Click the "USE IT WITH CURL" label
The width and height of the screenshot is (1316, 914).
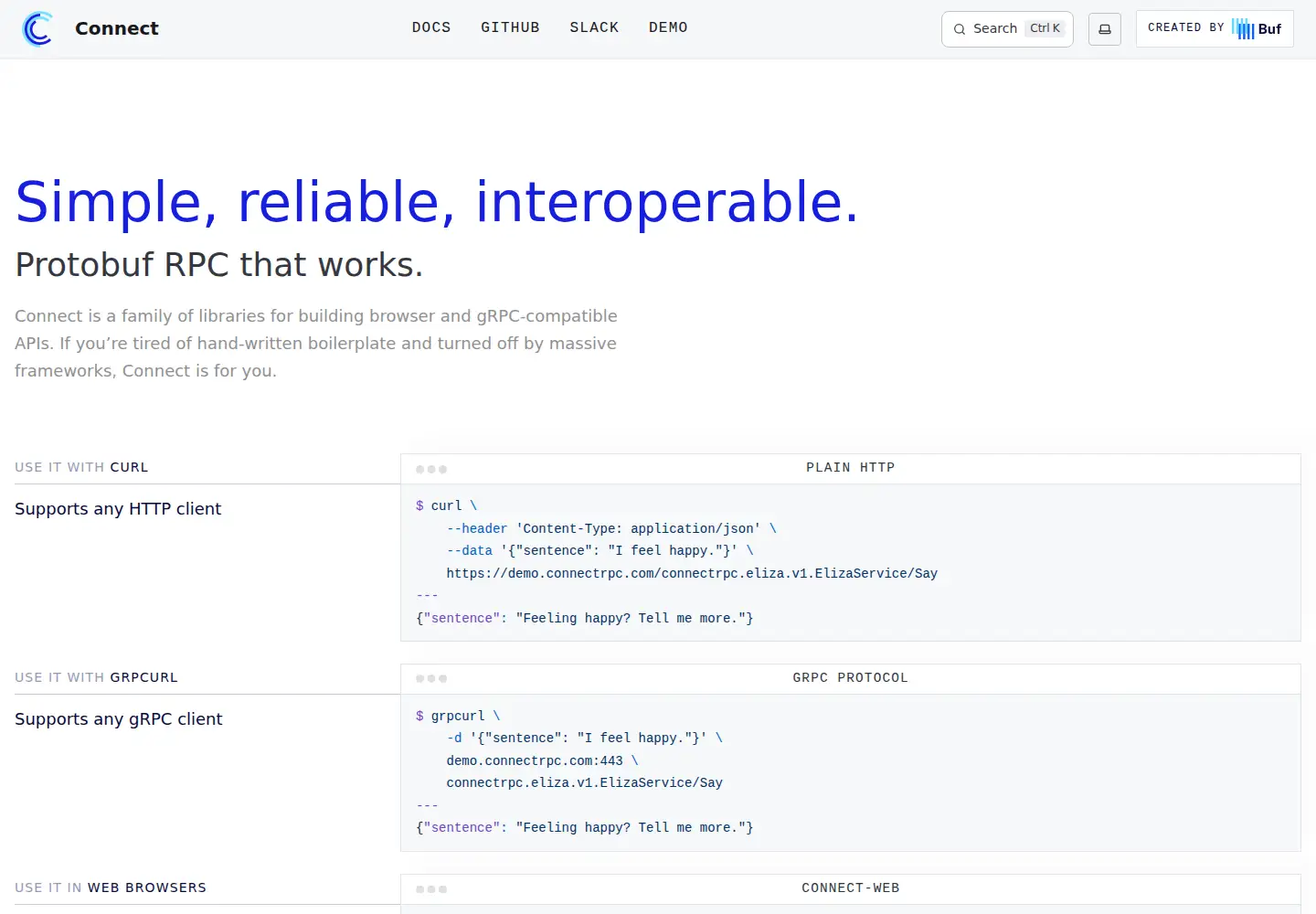click(x=81, y=467)
